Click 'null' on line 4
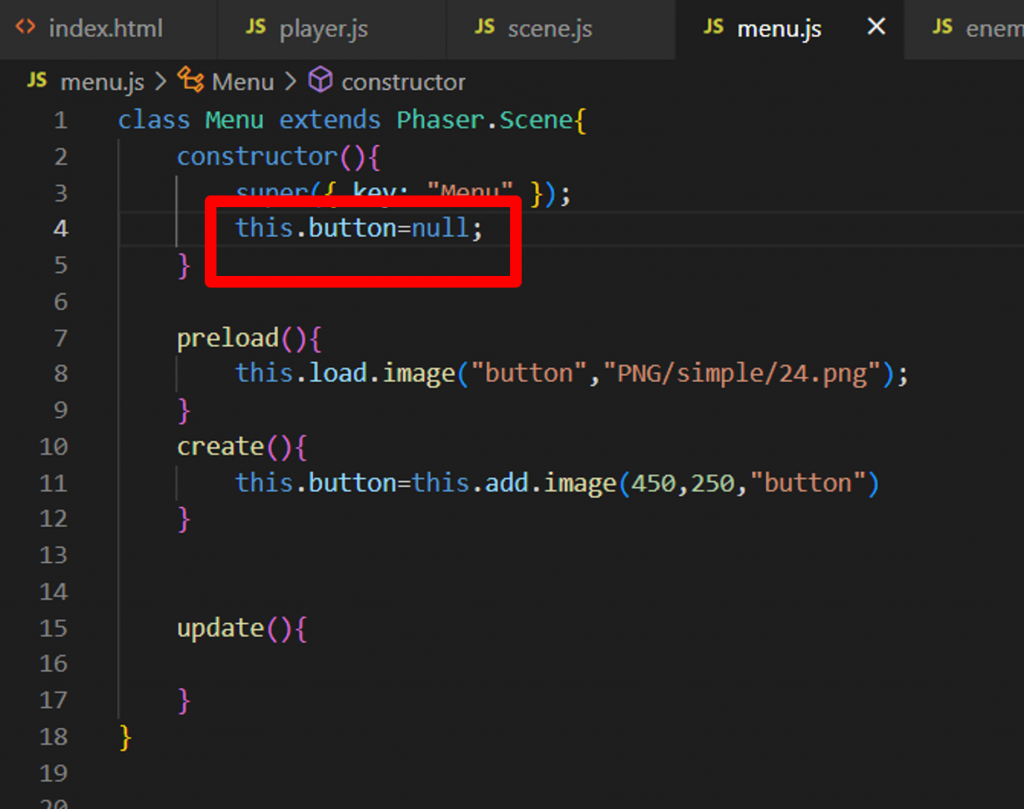Screen dimensions: 1024x809 click(x=440, y=229)
